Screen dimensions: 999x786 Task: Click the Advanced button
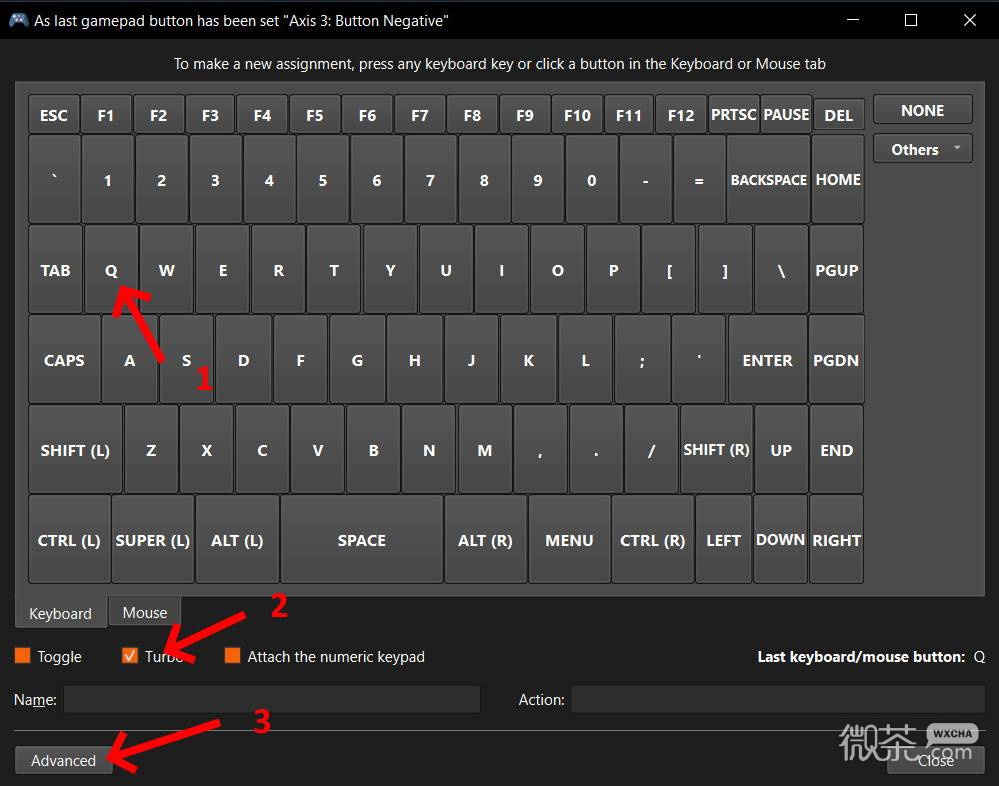[63, 761]
